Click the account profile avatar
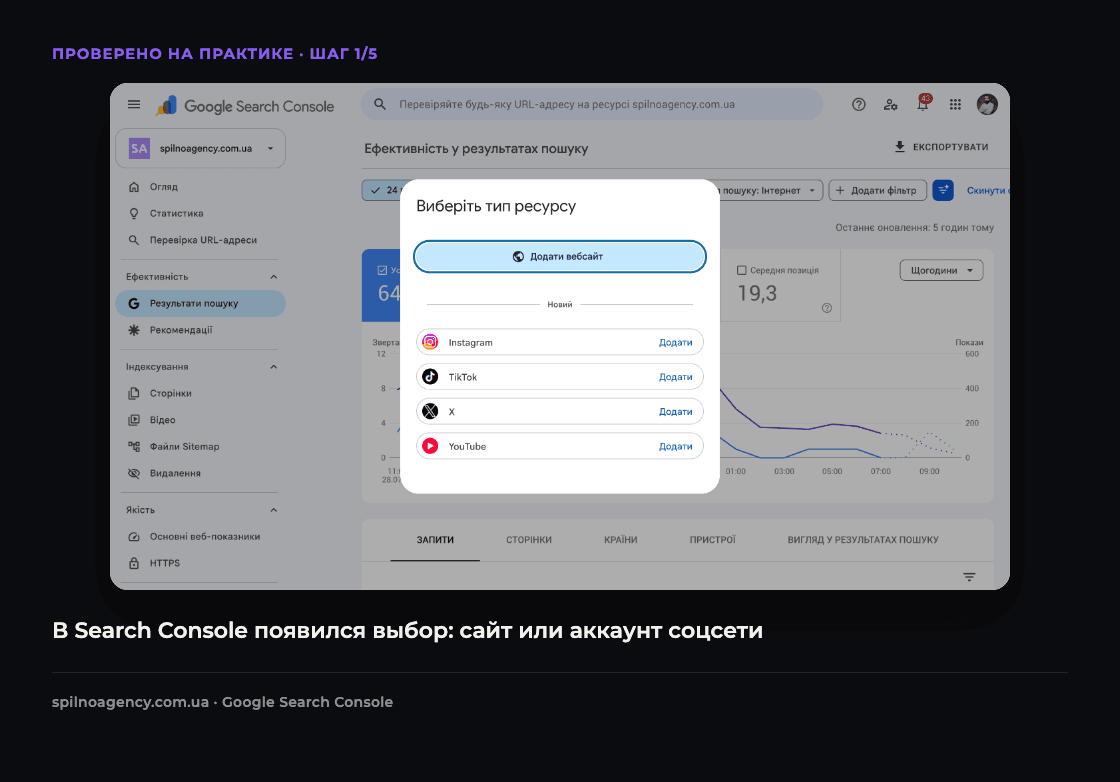The height and width of the screenshot is (782, 1120). 987,104
